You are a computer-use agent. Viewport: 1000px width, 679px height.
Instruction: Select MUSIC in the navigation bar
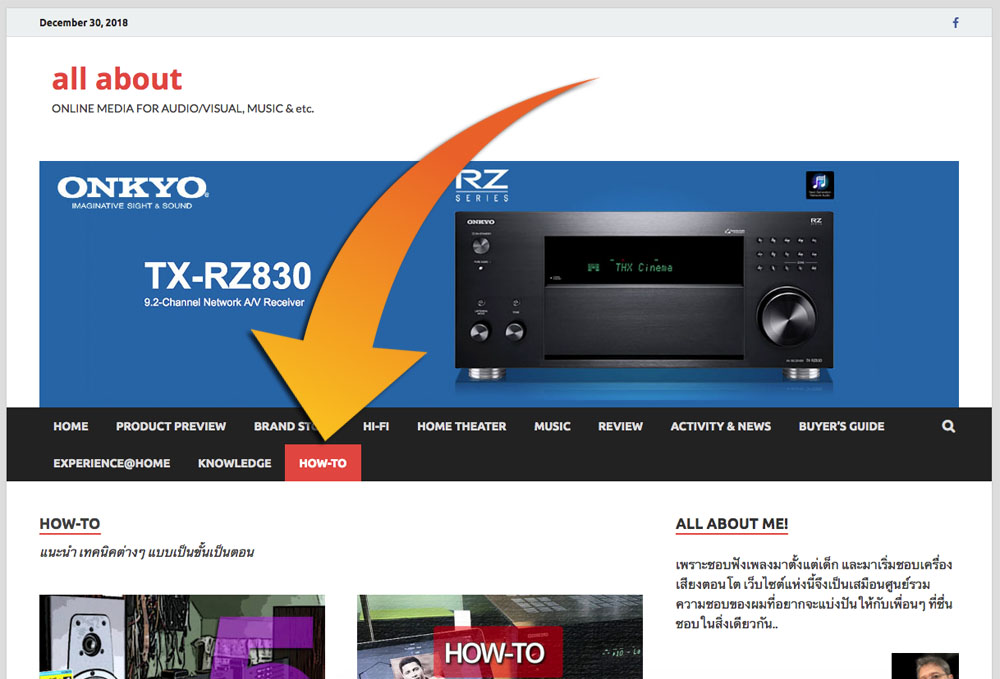(552, 426)
